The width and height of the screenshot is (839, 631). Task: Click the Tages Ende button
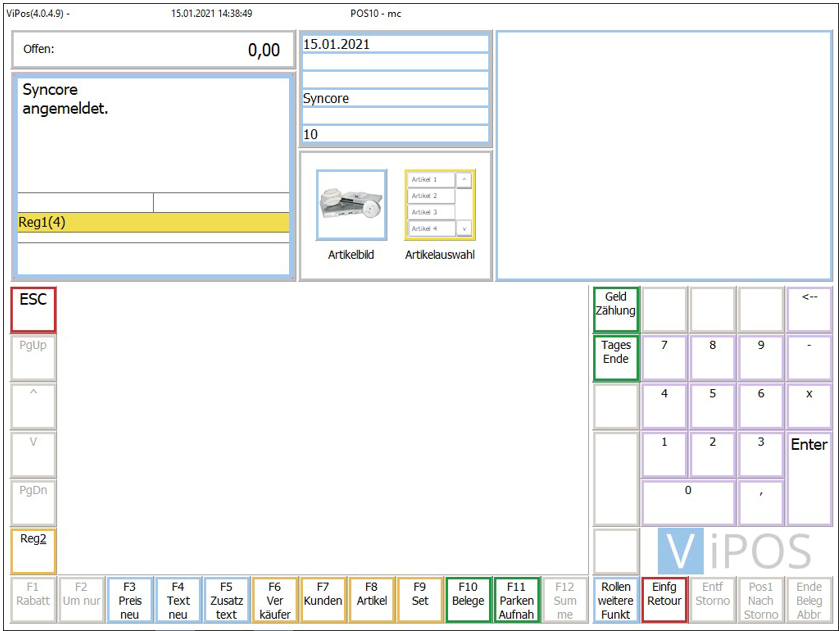(x=616, y=358)
